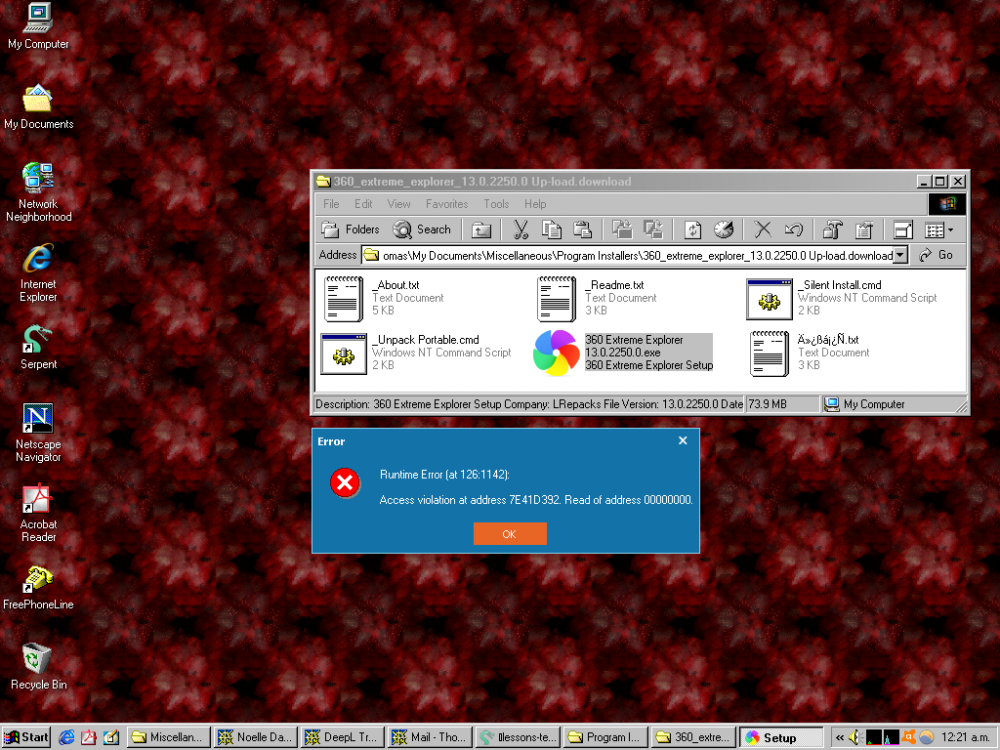The height and width of the screenshot is (750, 1000).
Task: Click the Netscape Navigator desktop icon
Action: (x=38, y=432)
